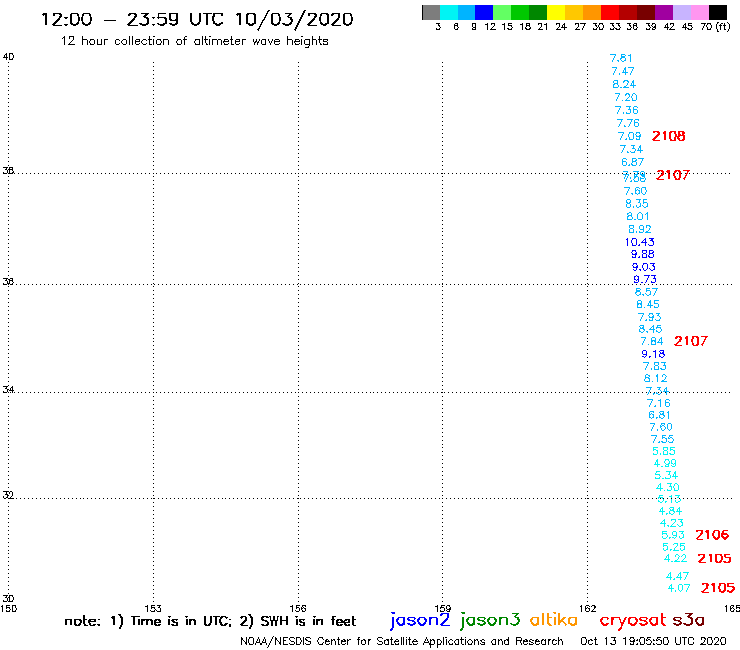This screenshot has width=740, height=650.
Task: Click the wave height value 8.35
Action: pos(637,204)
